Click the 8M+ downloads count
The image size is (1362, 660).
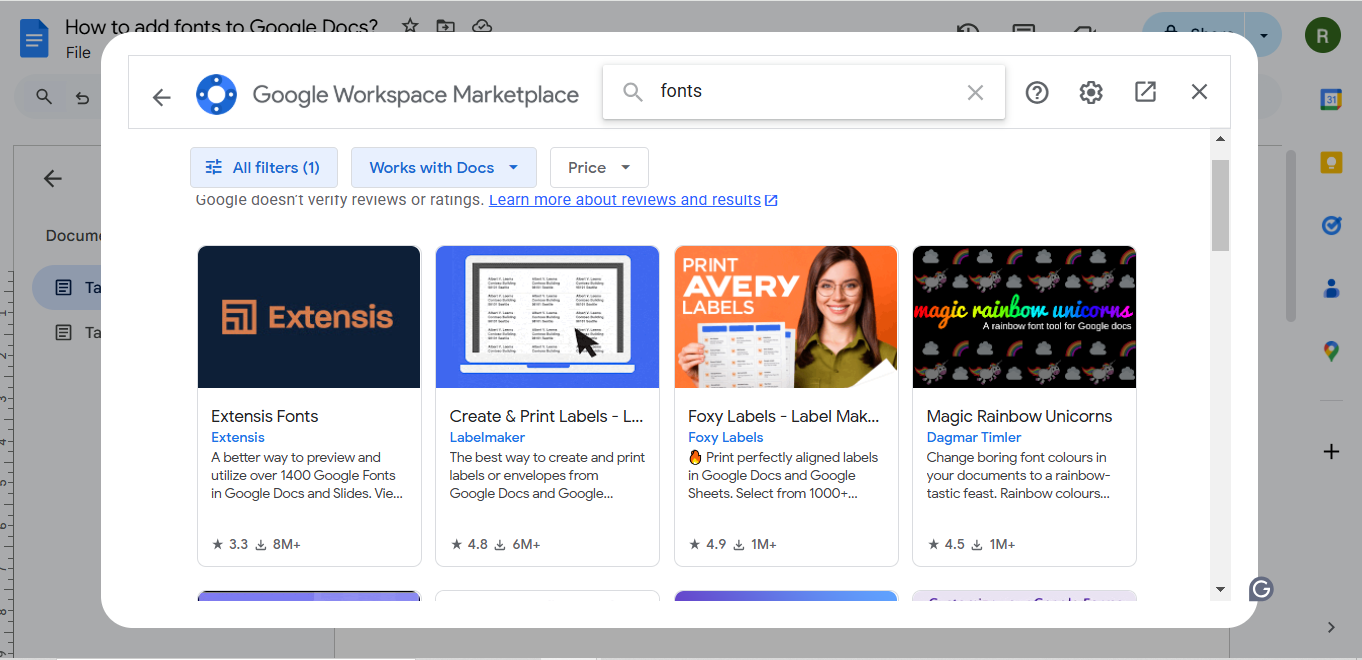(279, 544)
